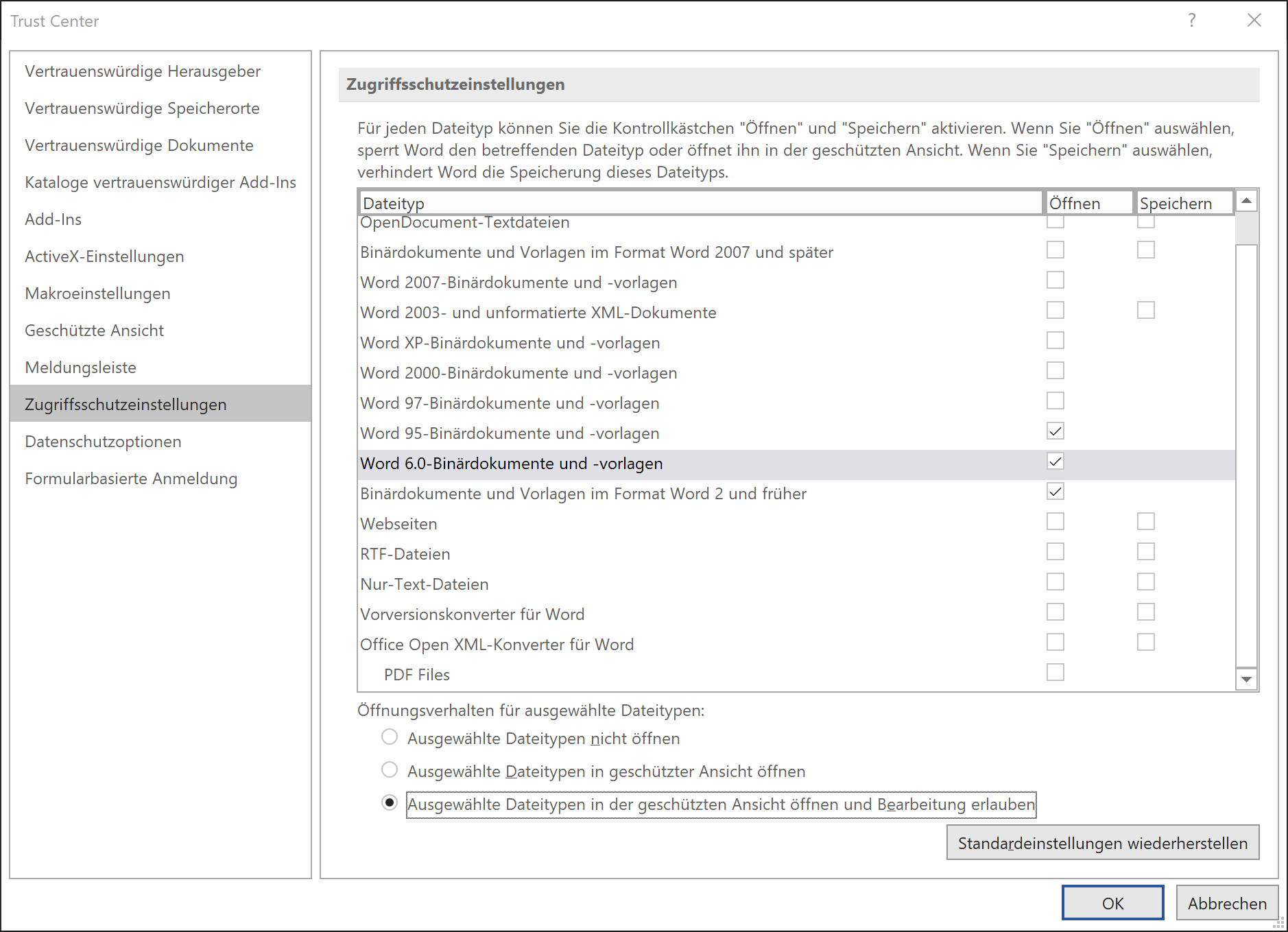
Task: Click the scrollbar down arrow
Action: click(x=1246, y=680)
